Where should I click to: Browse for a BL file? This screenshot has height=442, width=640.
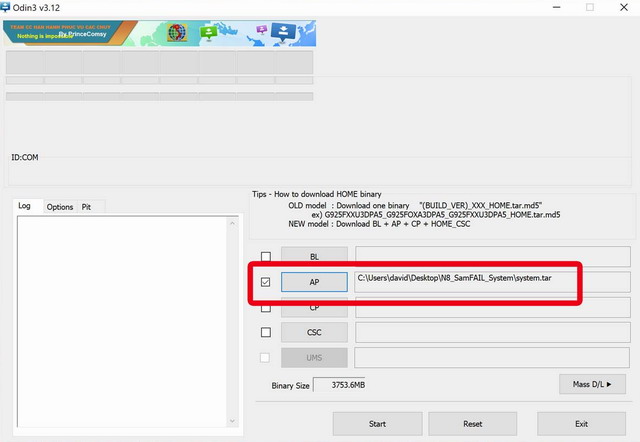click(x=314, y=257)
